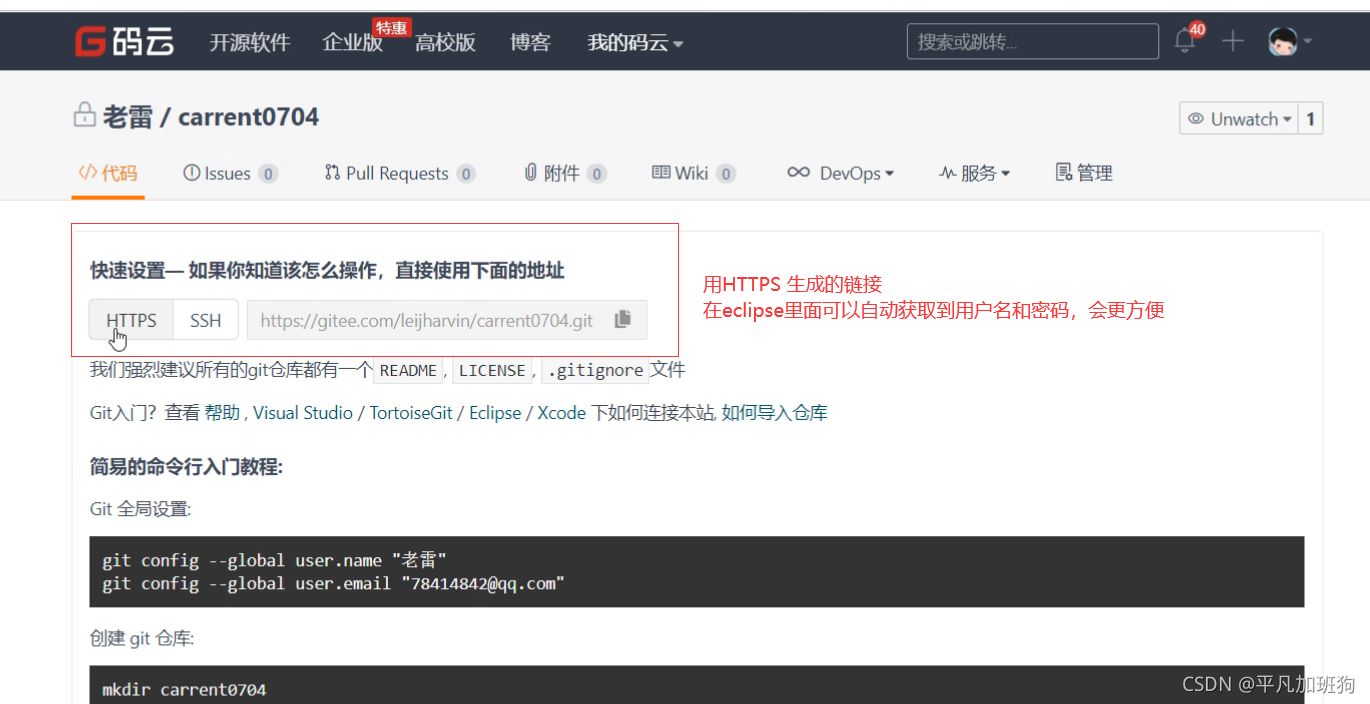Switch to the 附件 tab

coord(565,173)
